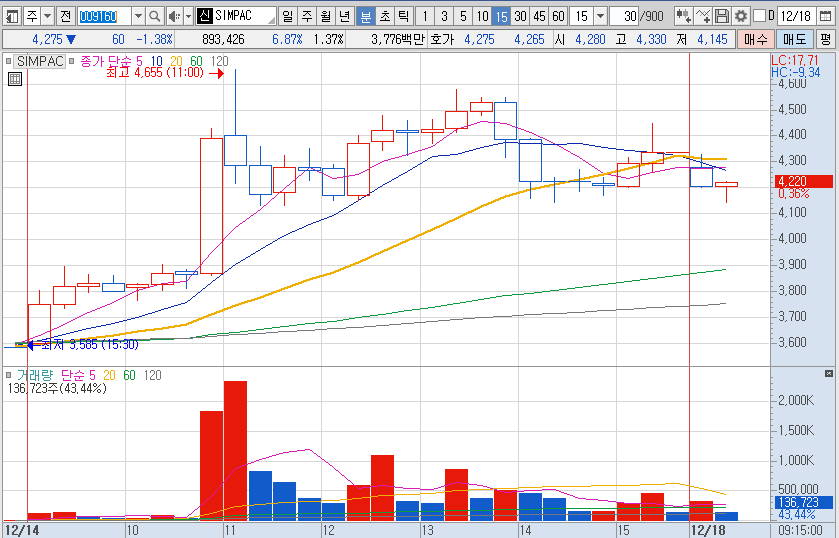839x538 pixels.
Task: Select 년 yearly chart period
Action: click(345, 16)
